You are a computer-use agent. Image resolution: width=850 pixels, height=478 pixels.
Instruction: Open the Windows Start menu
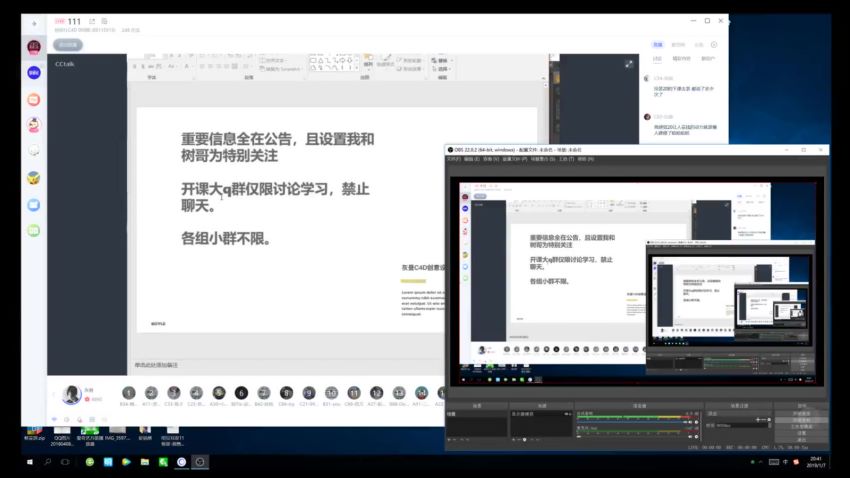[x=30, y=462]
